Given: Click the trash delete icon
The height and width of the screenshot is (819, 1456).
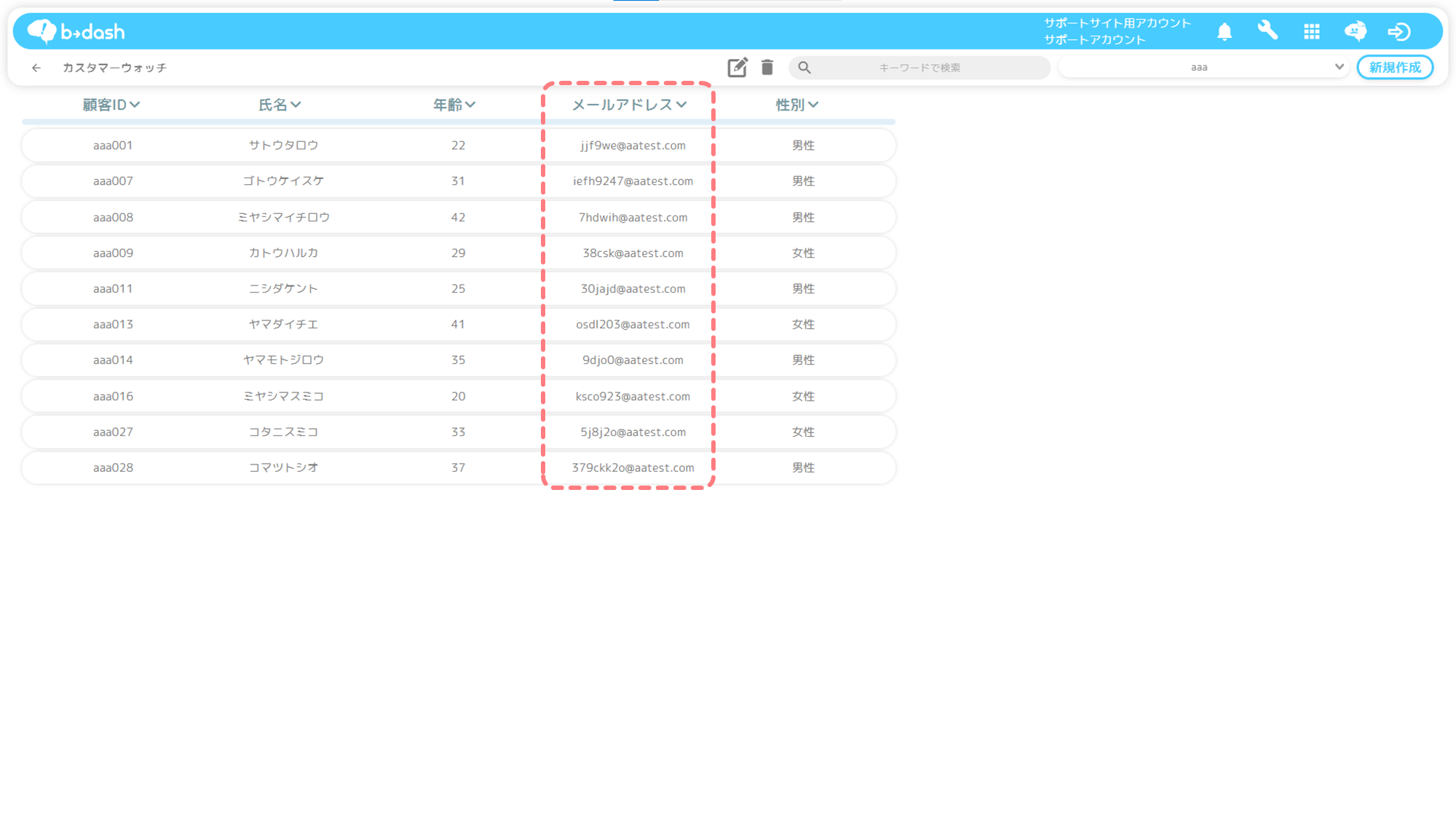Looking at the screenshot, I should point(767,67).
